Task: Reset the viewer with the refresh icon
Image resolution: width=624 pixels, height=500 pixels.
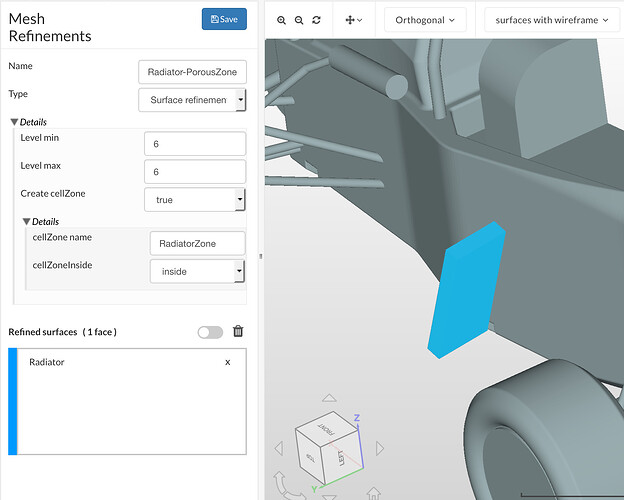Action: (x=316, y=20)
